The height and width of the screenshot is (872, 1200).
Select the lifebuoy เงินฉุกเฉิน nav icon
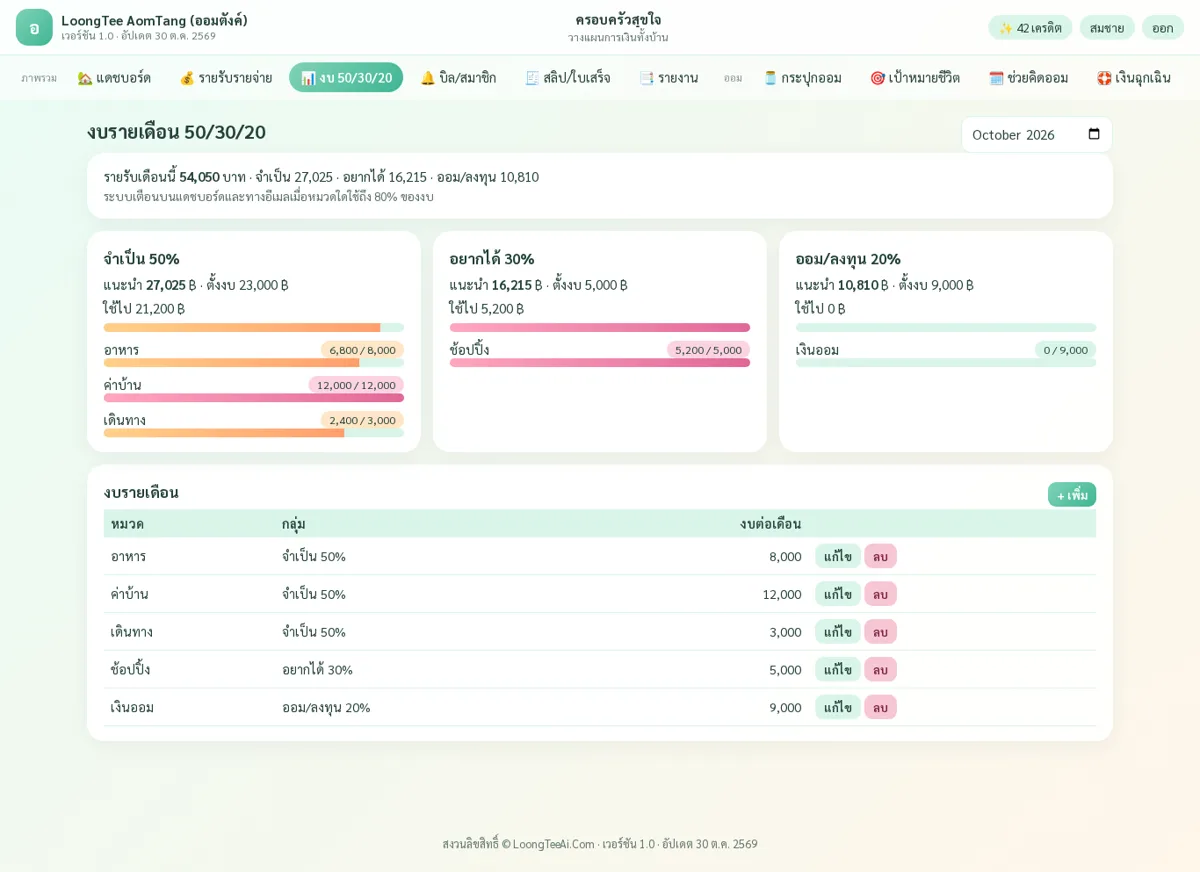[x=1104, y=78]
